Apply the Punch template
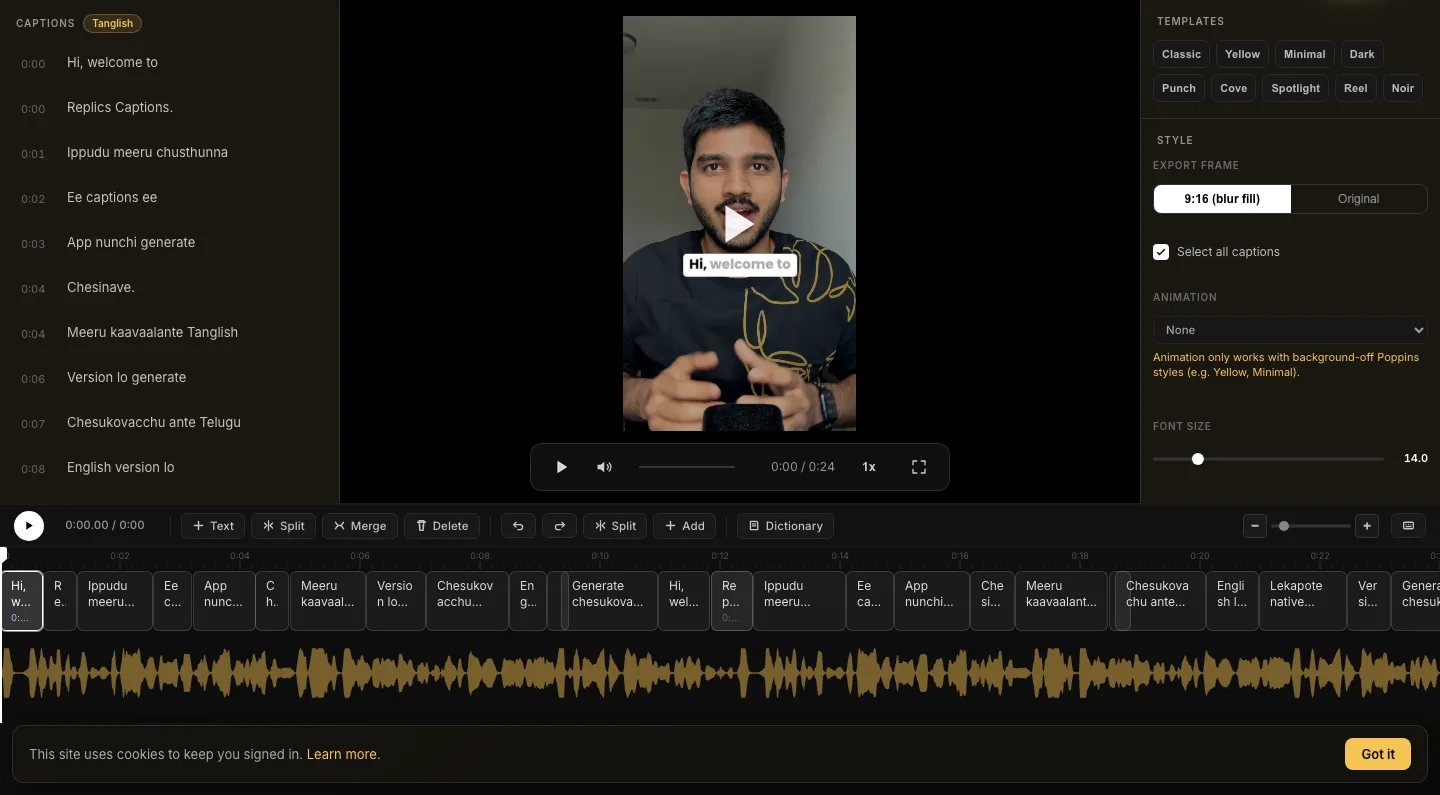 pyautogui.click(x=1179, y=88)
